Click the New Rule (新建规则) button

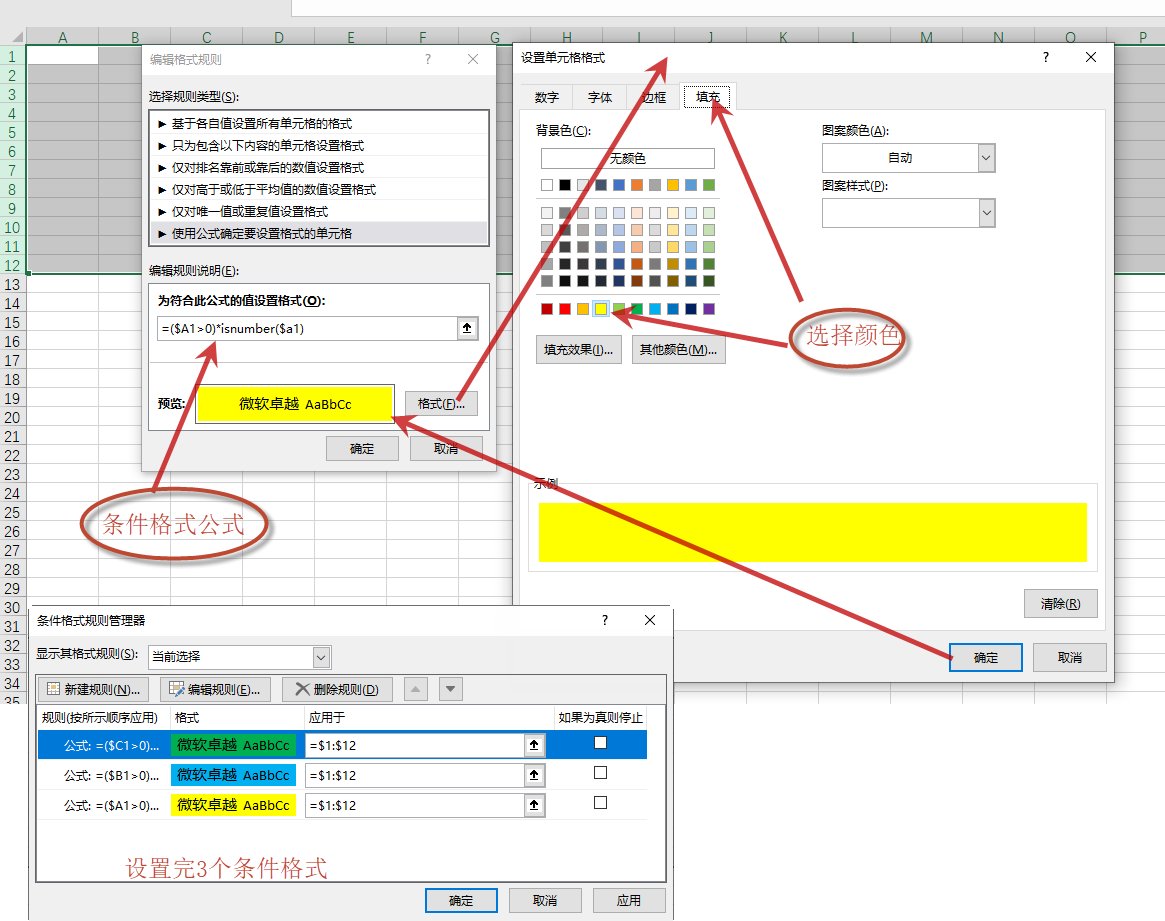point(94,689)
